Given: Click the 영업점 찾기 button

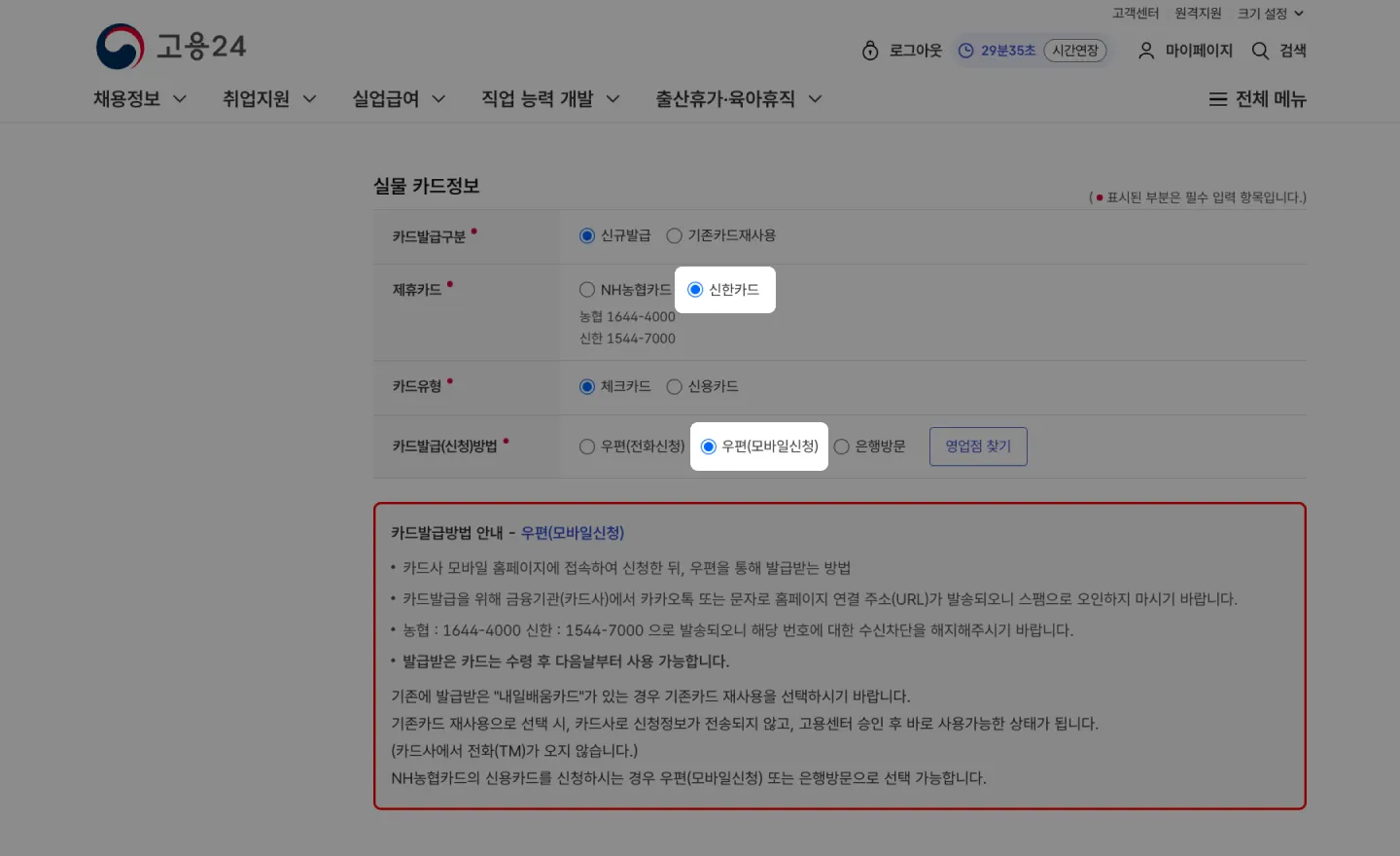Looking at the screenshot, I should (x=978, y=446).
